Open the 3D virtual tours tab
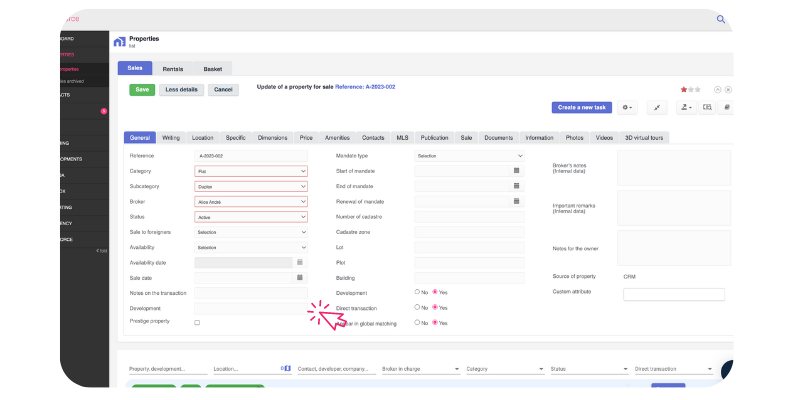Viewport: 800px width, 400px height. 644,138
